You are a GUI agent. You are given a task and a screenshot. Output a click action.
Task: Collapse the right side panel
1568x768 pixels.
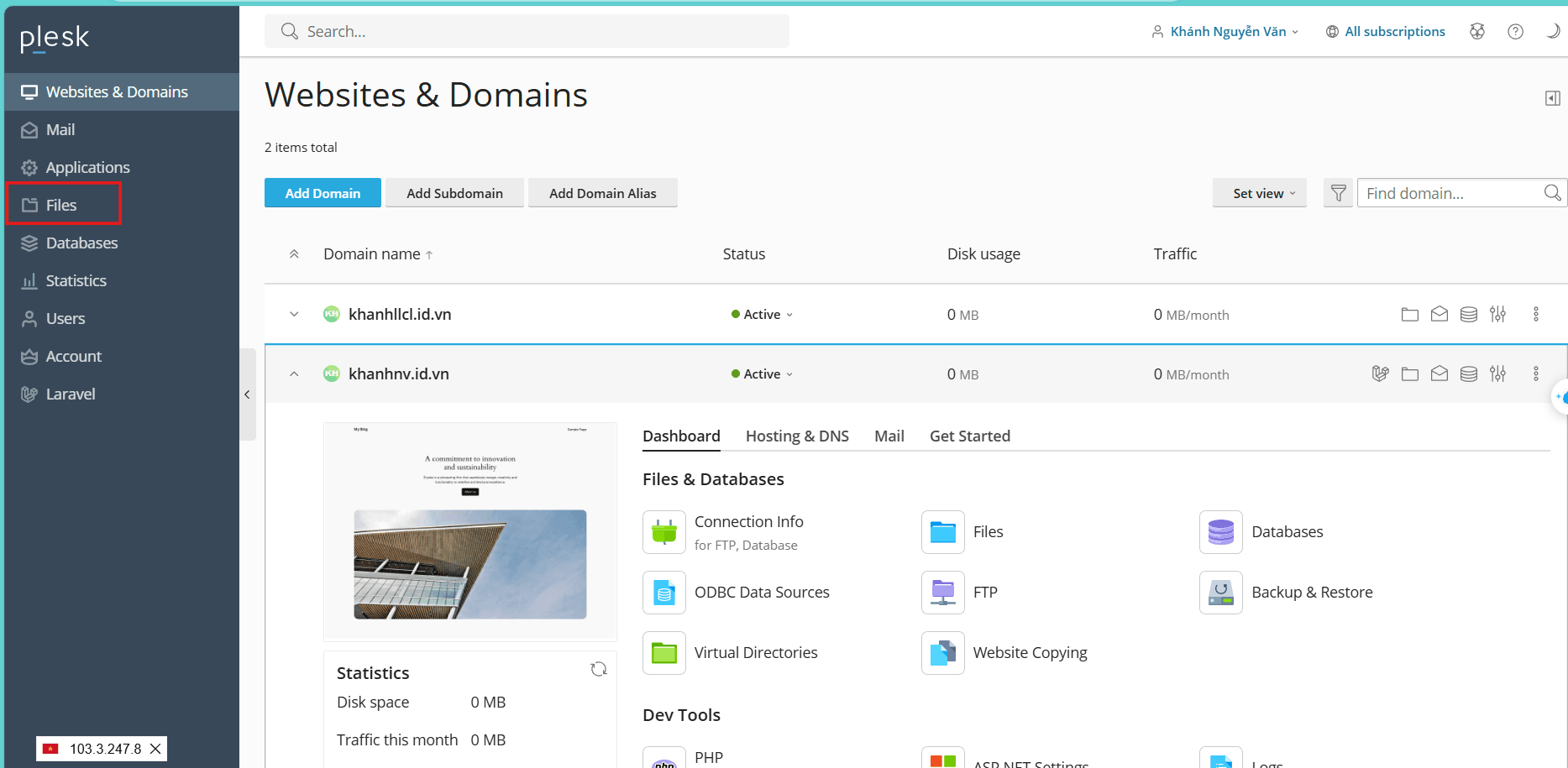(1552, 98)
